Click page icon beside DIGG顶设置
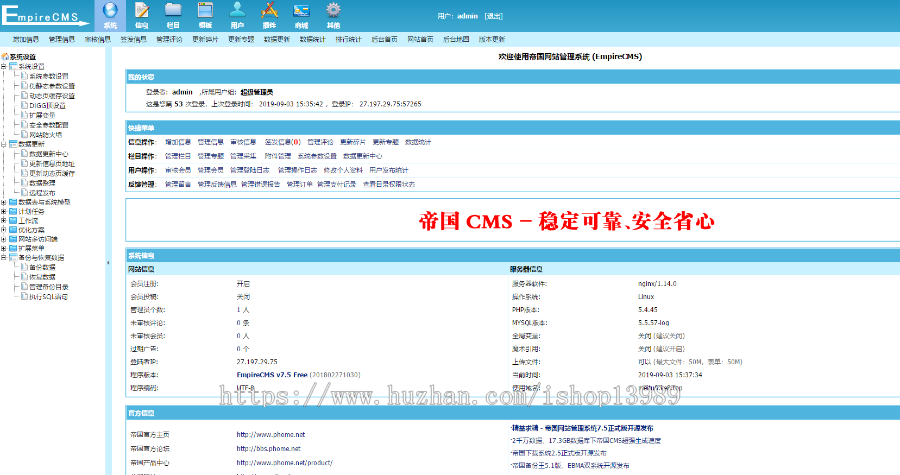This screenshot has height=475, width=900. (25, 105)
